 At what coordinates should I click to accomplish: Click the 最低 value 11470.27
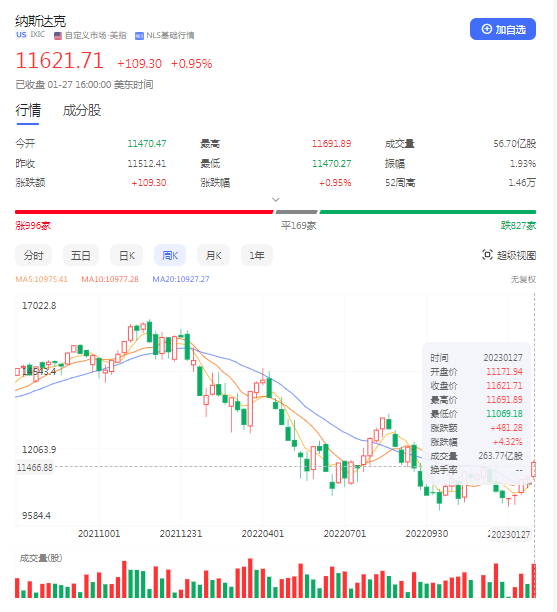click(x=331, y=163)
